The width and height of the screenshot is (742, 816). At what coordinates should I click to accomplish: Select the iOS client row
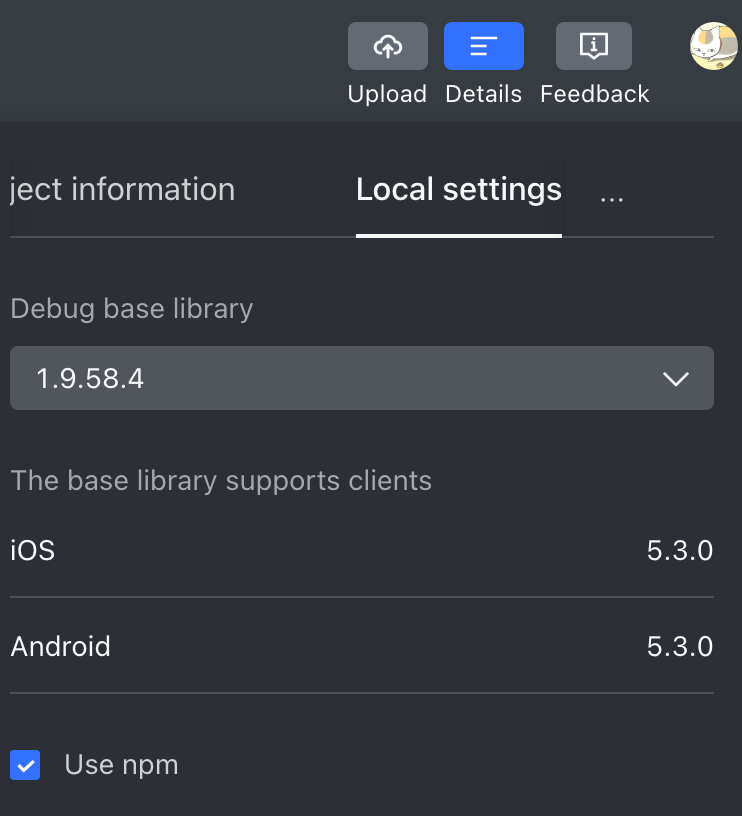[362, 550]
